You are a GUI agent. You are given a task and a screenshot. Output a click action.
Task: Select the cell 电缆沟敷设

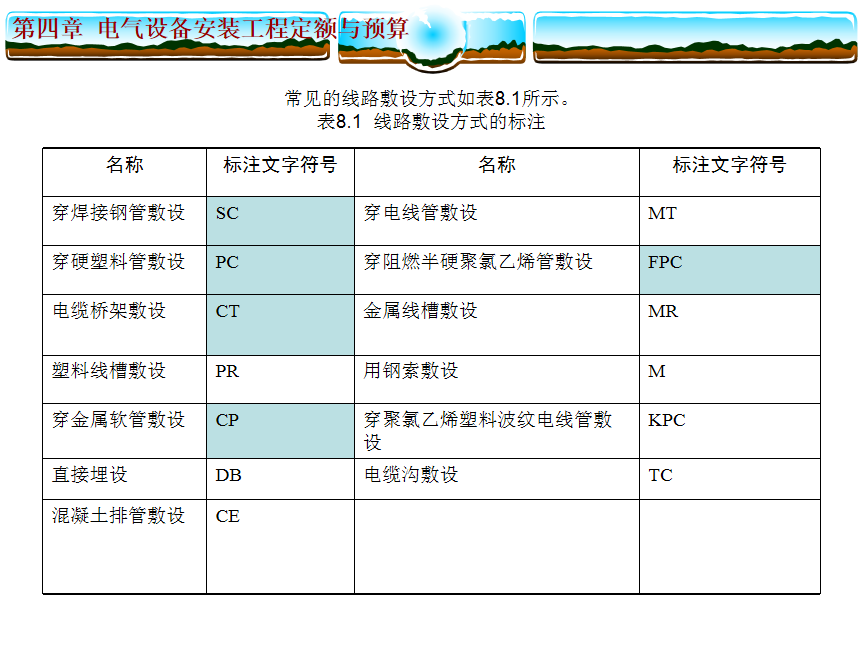pos(497,479)
